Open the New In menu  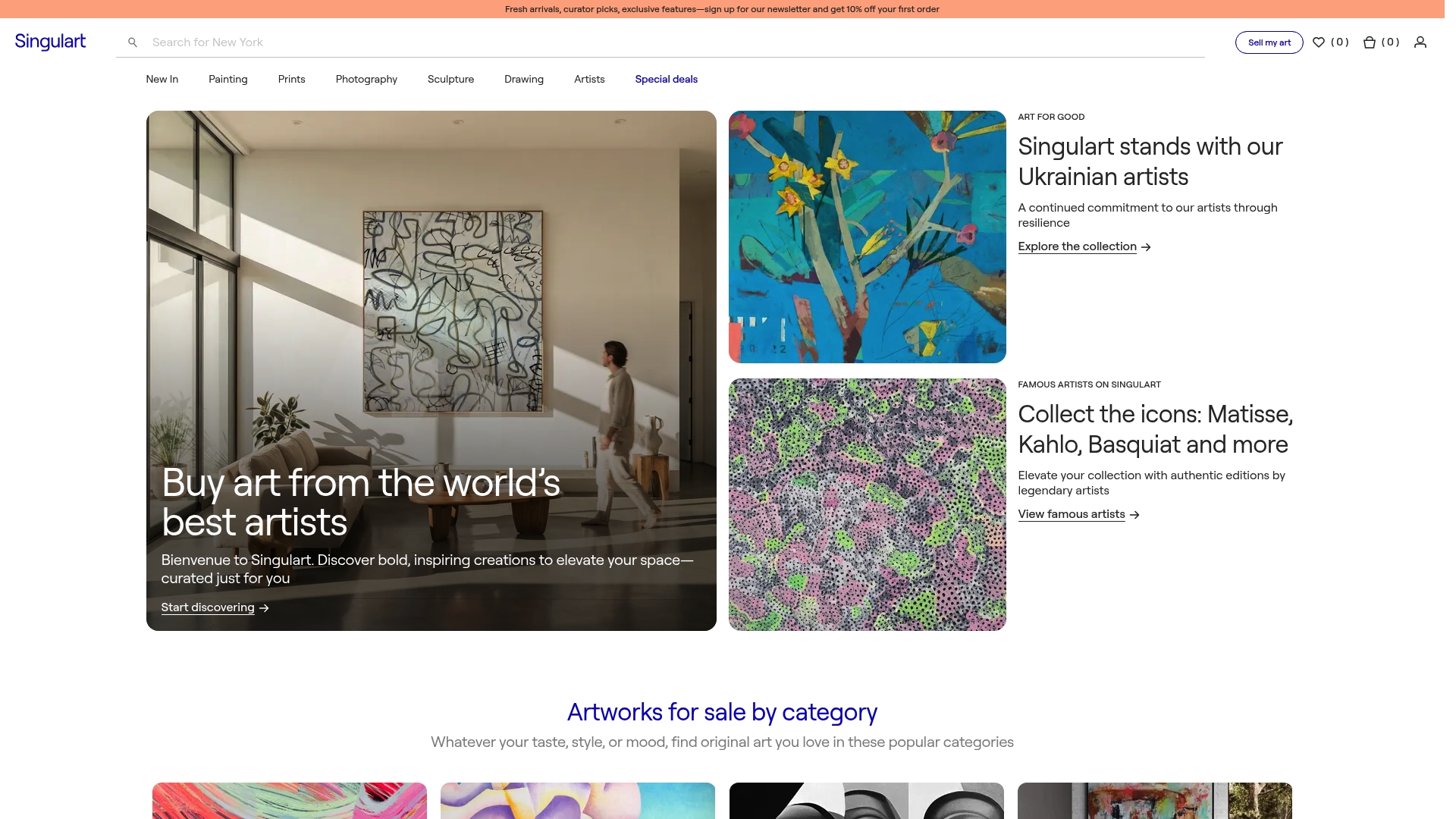tap(162, 80)
